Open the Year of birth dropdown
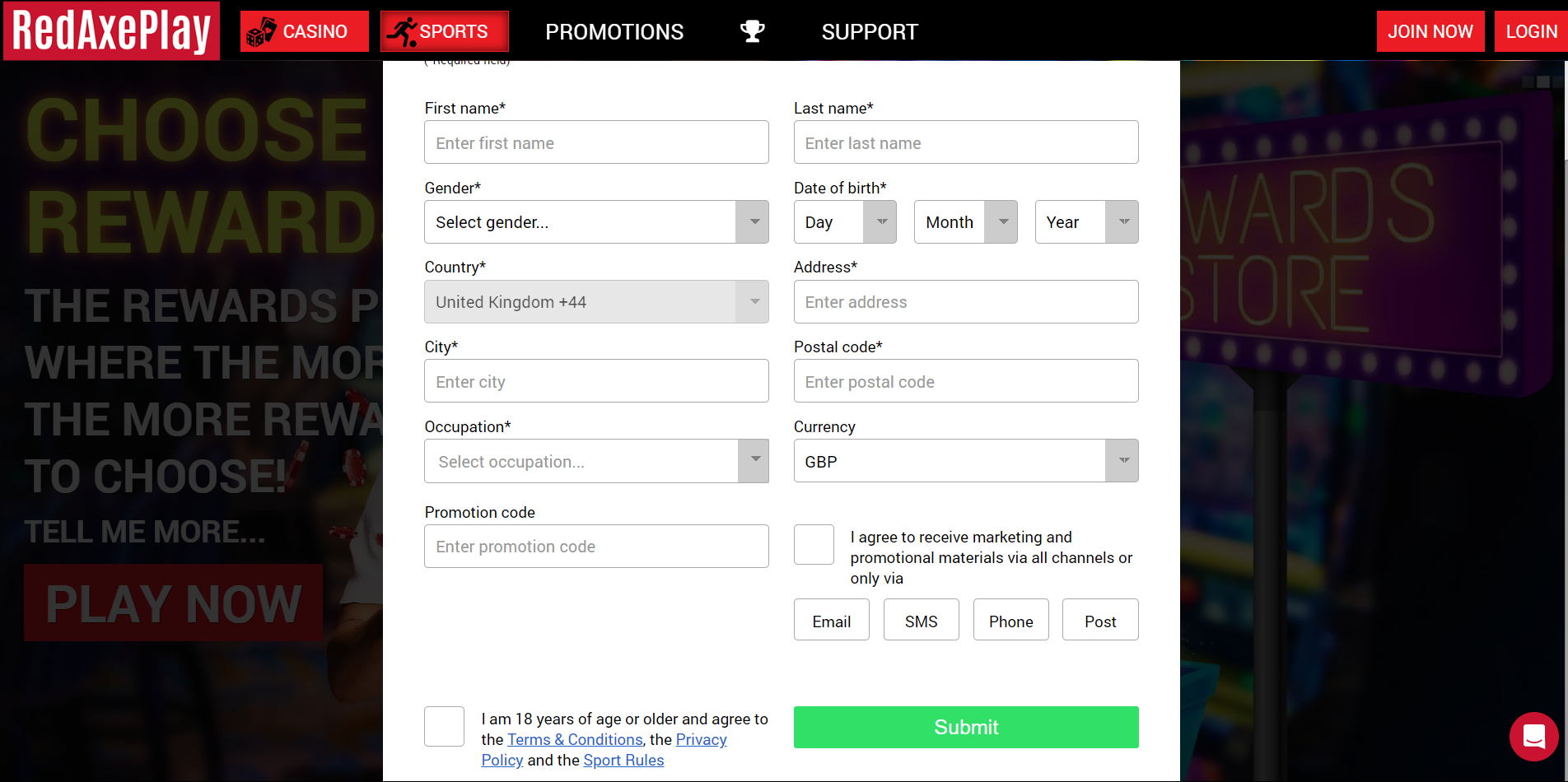 pyautogui.click(x=1086, y=222)
